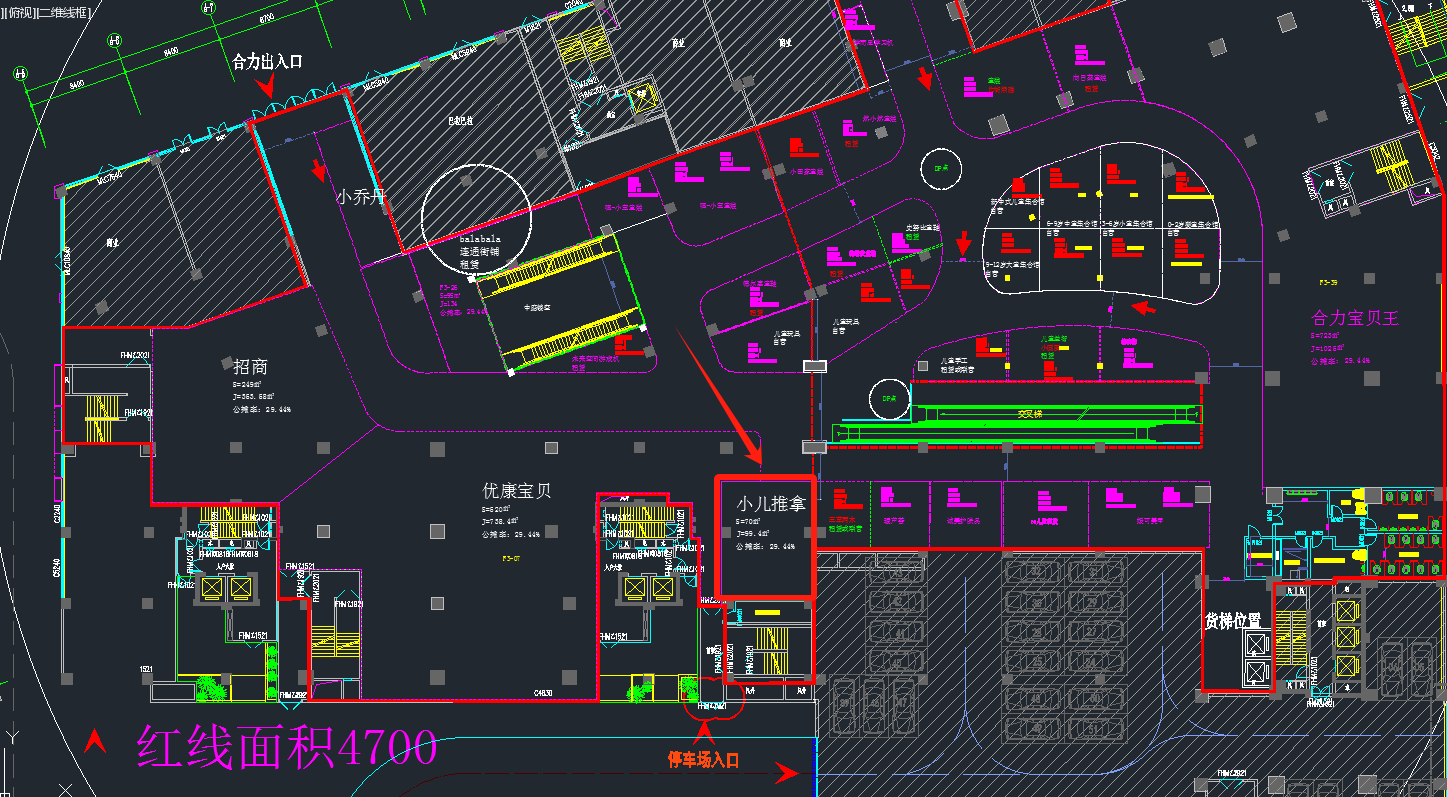Viewport: 1447px width, 797px height.
Task: Click the yellow 中庭 escalator block
Action: coord(560,305)
